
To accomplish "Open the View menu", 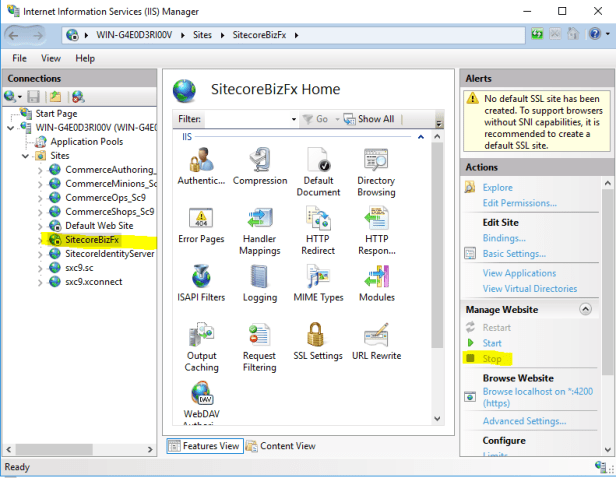I will (51, 59).
